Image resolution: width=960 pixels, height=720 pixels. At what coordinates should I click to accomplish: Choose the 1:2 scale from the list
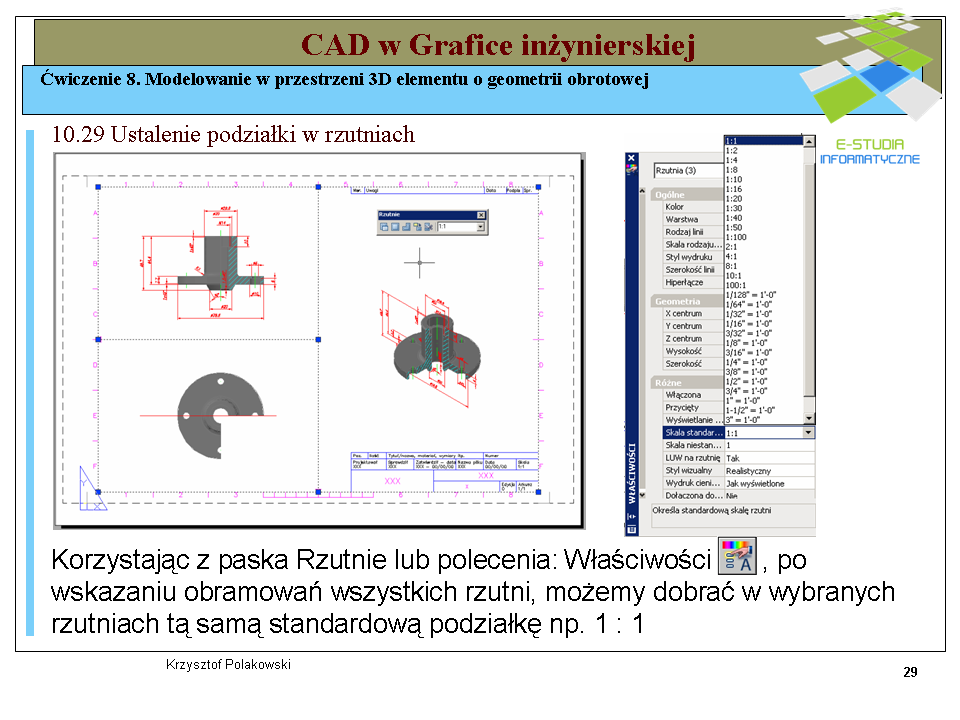[763, 151]
